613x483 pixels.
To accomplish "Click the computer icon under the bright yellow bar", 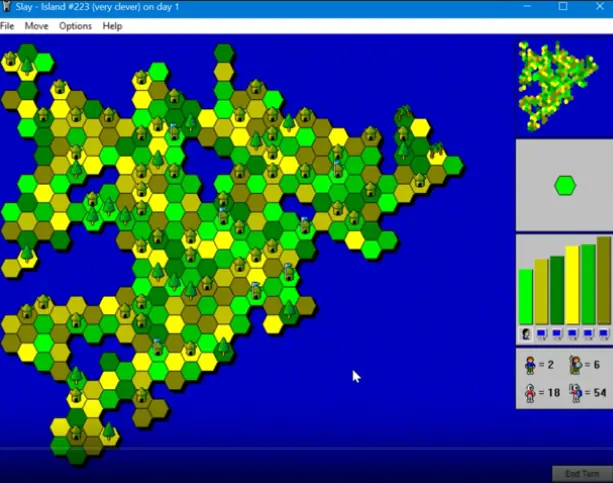I will click(x=572, y=334).
